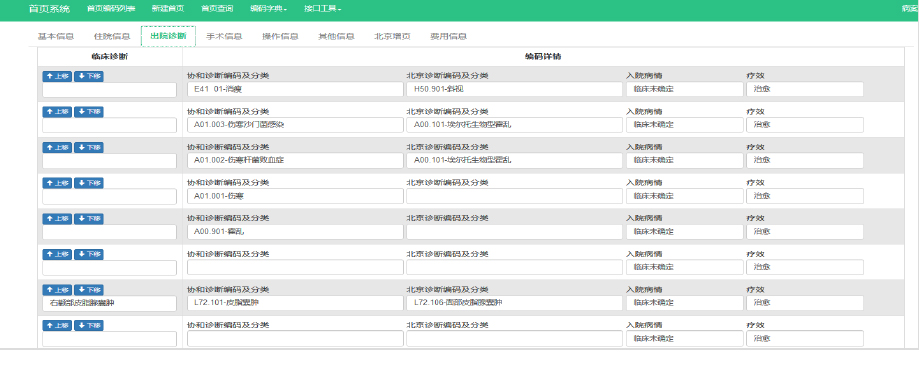Click the 右额部皮脂腺囊肿 clinical diagnosis field
Viewport: 920px width, 379px height.
tap(109, 303)
